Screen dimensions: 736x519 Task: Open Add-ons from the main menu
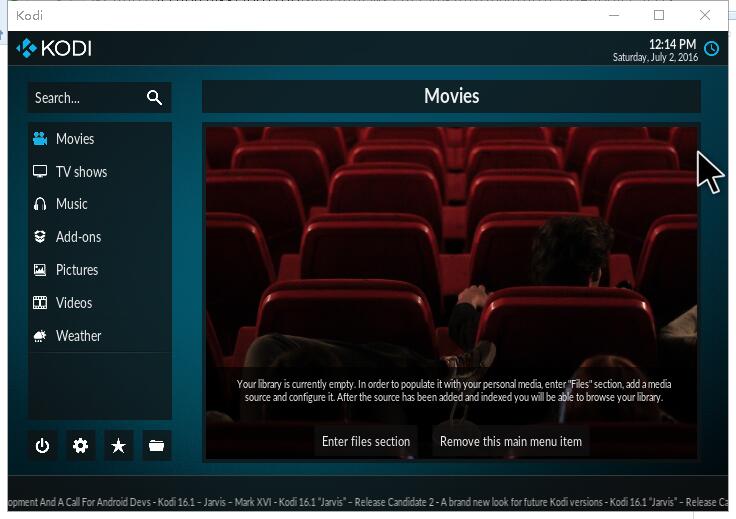point(78,237)
